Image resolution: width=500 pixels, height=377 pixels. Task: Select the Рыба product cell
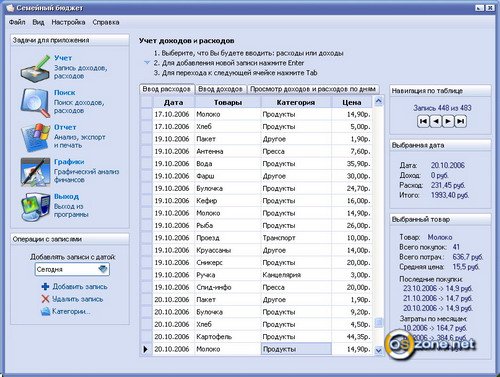(x=228, y=225)
